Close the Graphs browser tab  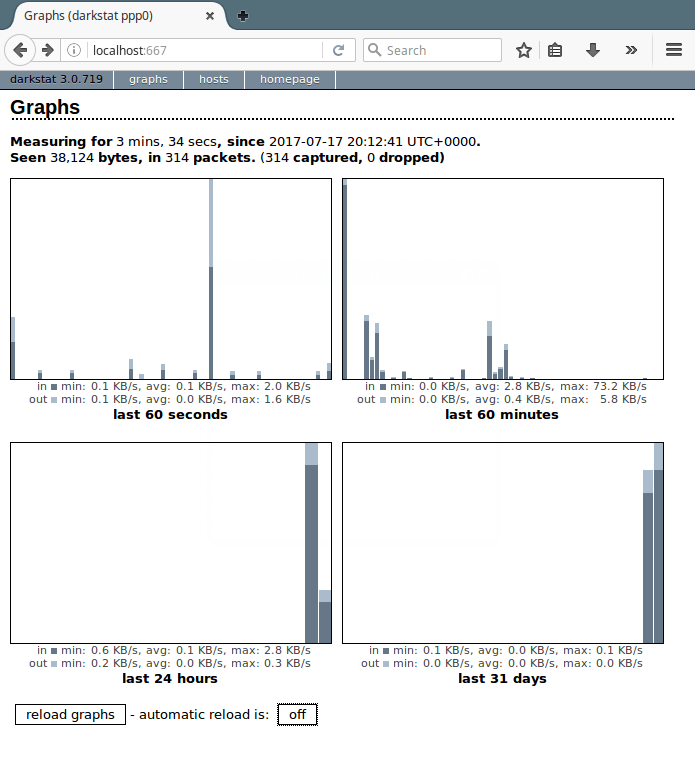coord(210,16)
